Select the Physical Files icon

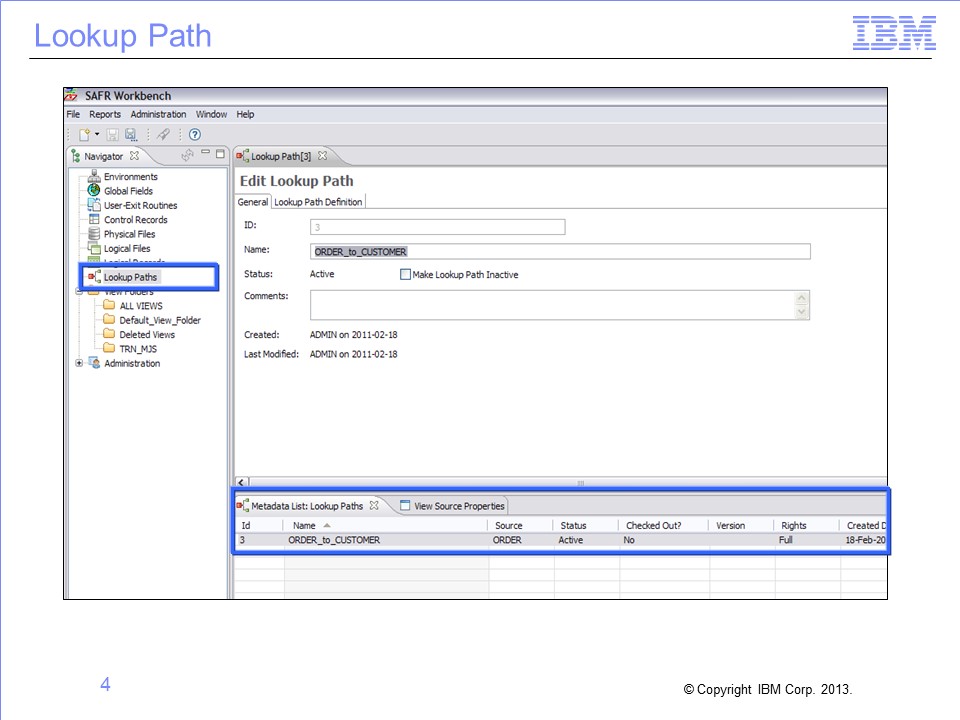[x=94, y=234]
